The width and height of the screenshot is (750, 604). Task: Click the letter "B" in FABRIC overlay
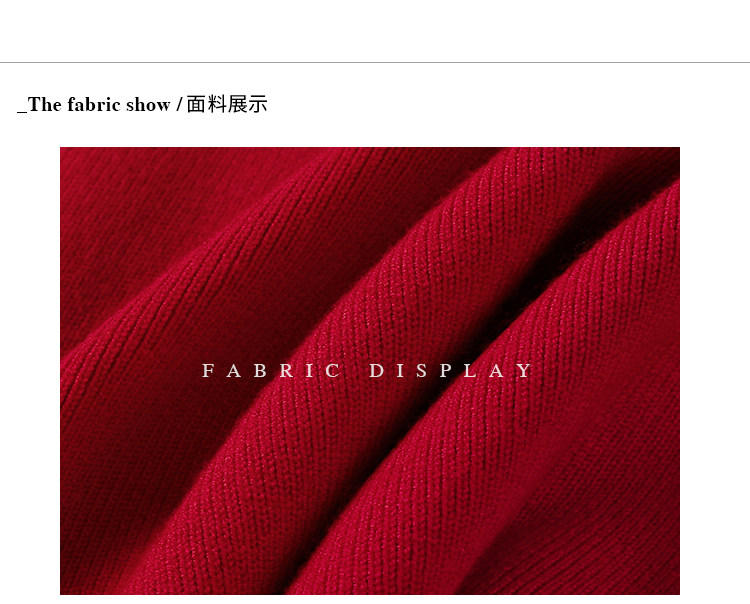pyautogui.click(x=260, y=371)
